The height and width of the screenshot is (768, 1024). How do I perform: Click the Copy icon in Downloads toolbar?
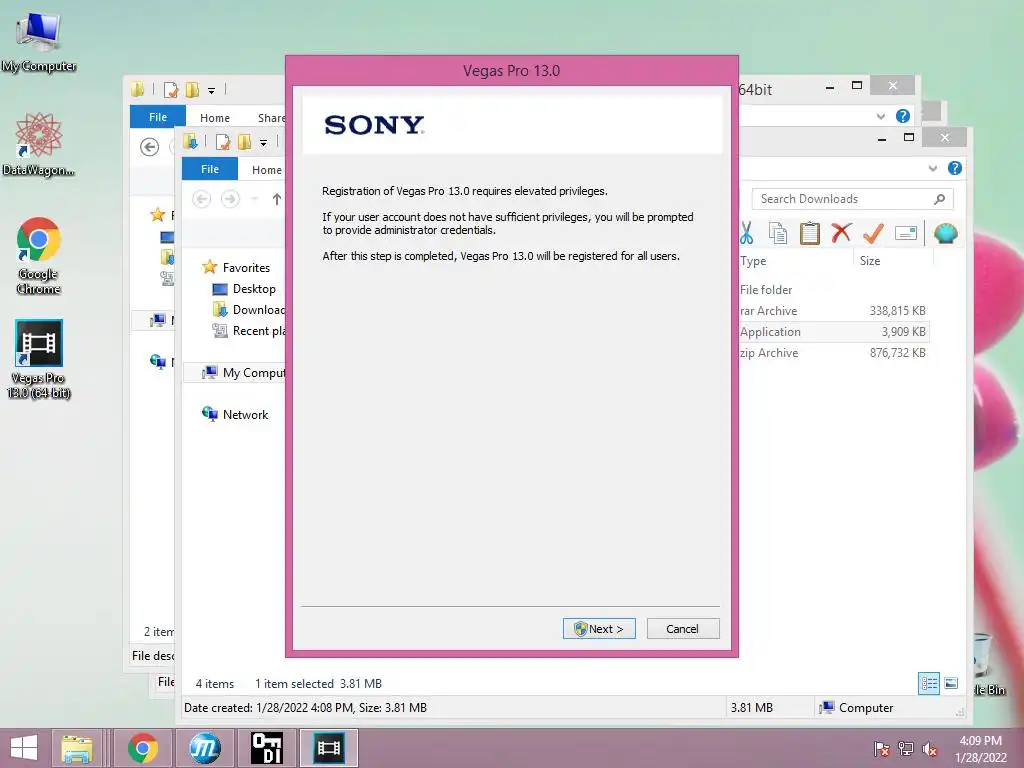point(778,233)
